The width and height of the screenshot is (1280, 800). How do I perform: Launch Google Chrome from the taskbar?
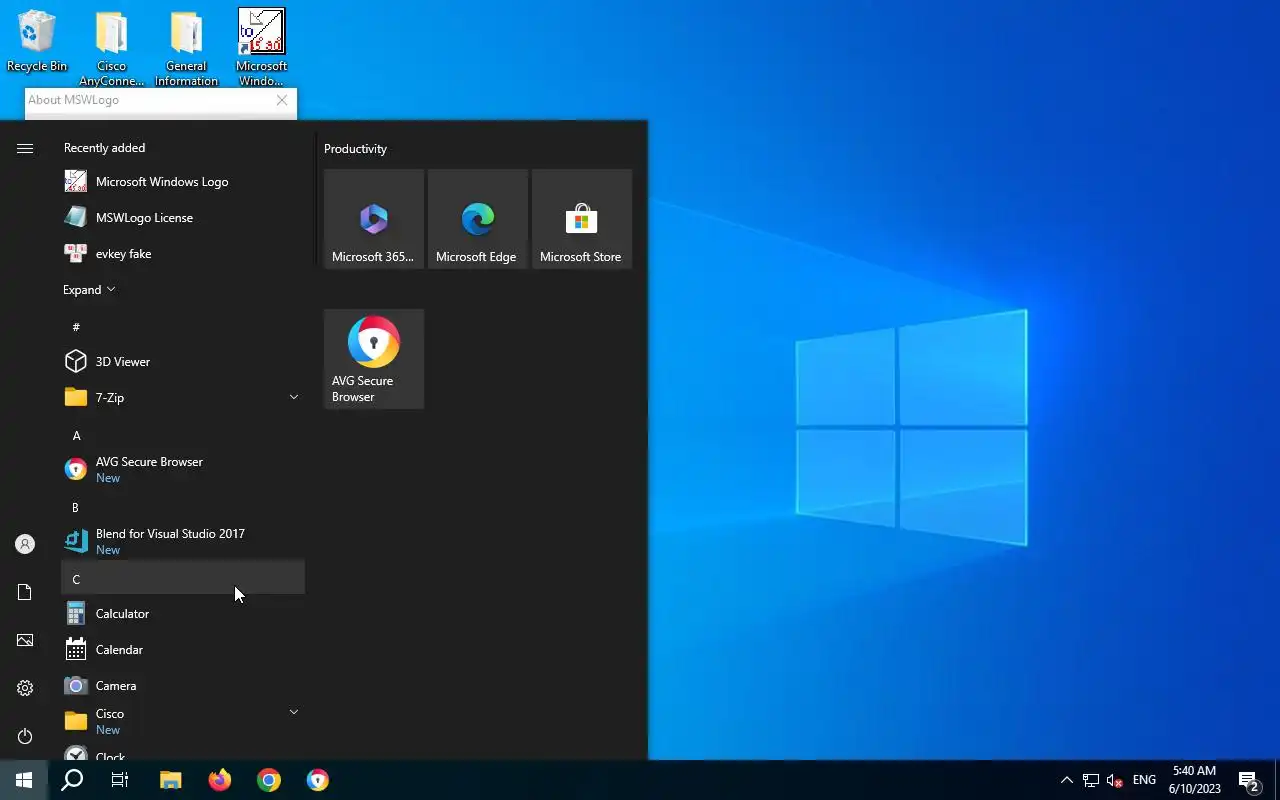point(269,780)
